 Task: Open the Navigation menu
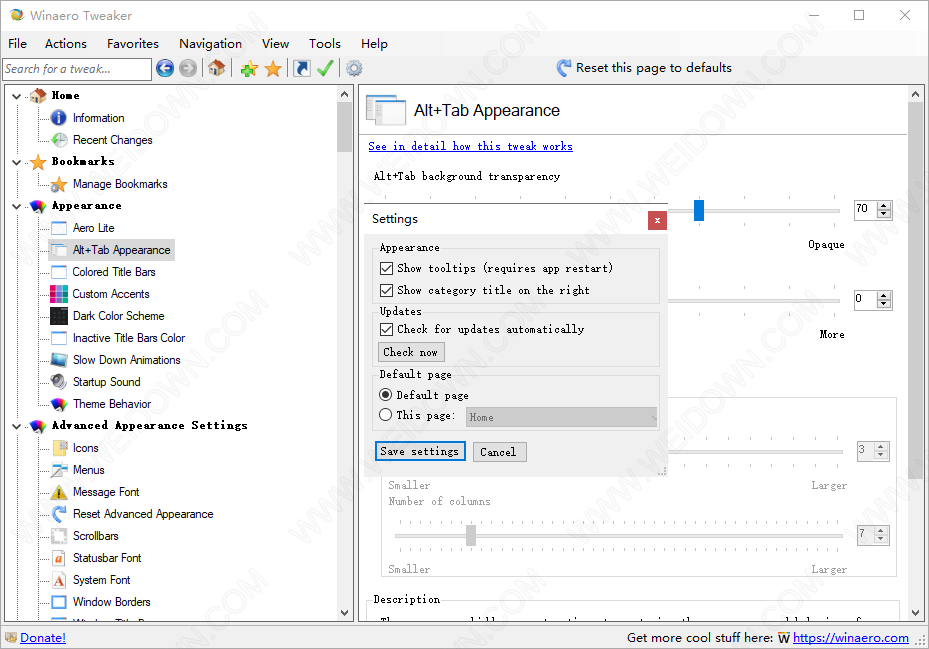(210, 44)
